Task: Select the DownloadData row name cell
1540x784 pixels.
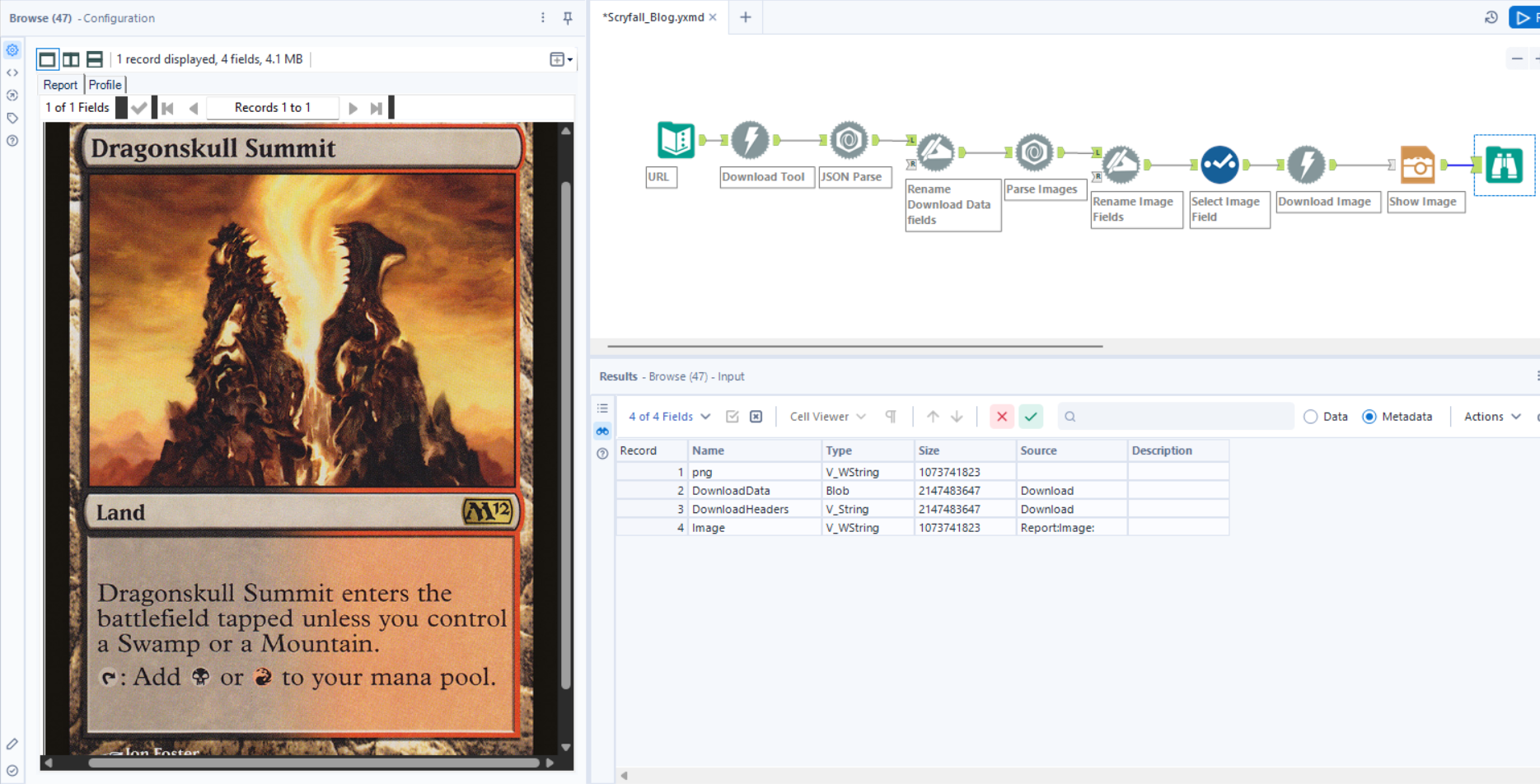Action: [x=755, y=491]
